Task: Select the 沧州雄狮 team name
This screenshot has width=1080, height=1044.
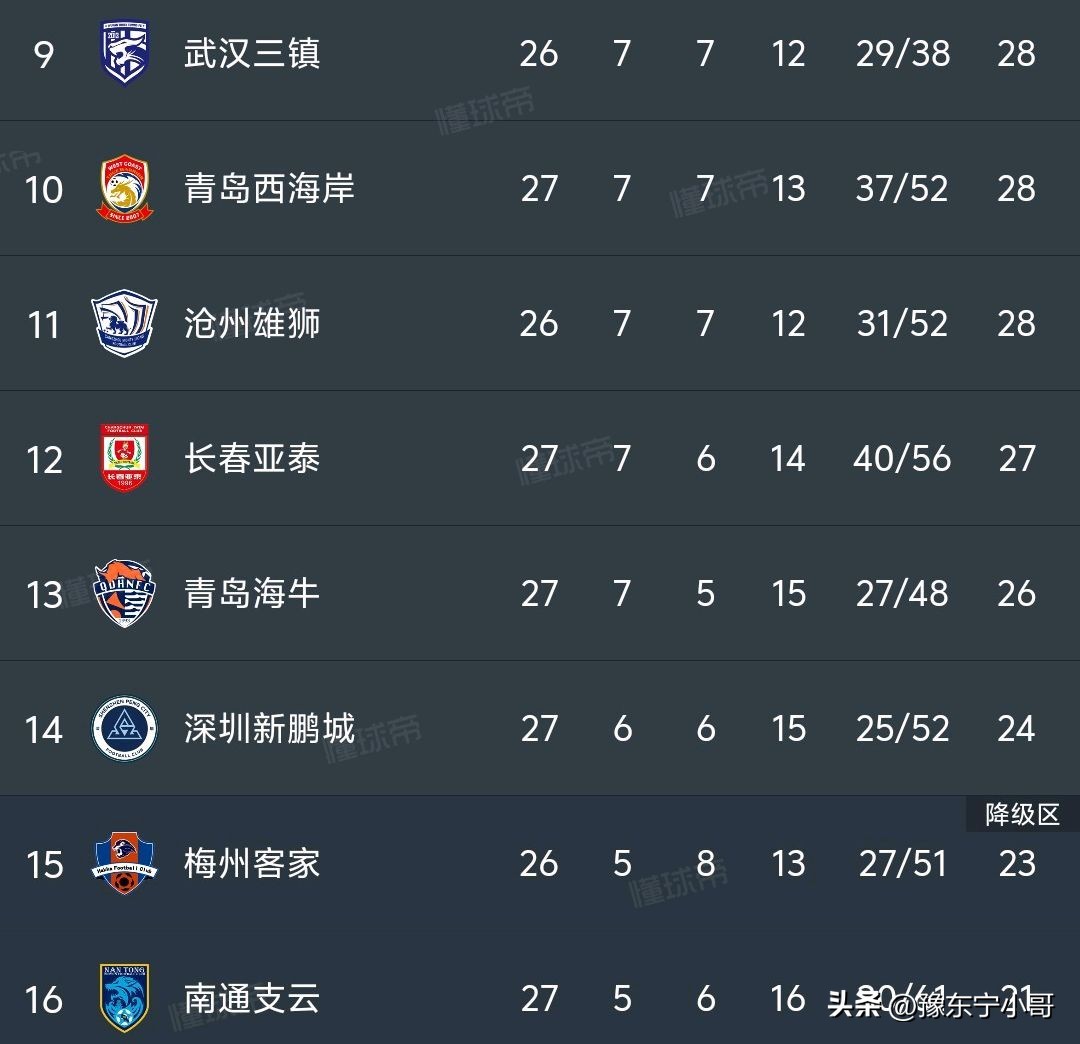Action: click(252, 324)
